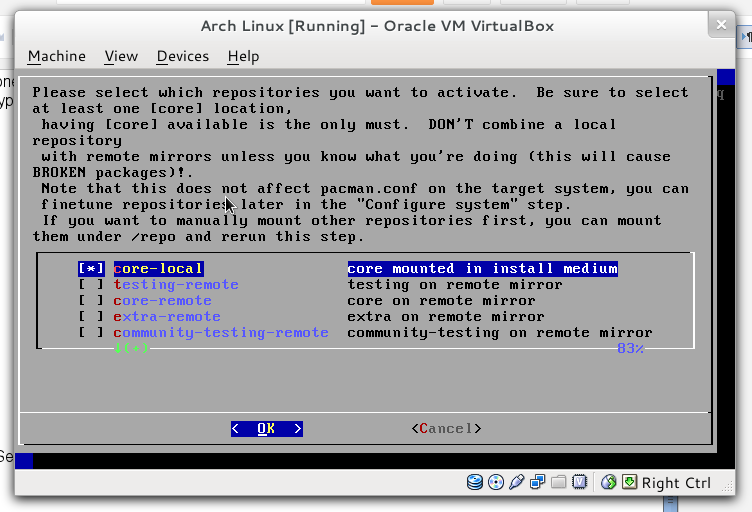The width and height of the screenshot is (752, 512).
Task: Click the window title 'Arch Linux [Running]'
Action: tap(283, 26)
